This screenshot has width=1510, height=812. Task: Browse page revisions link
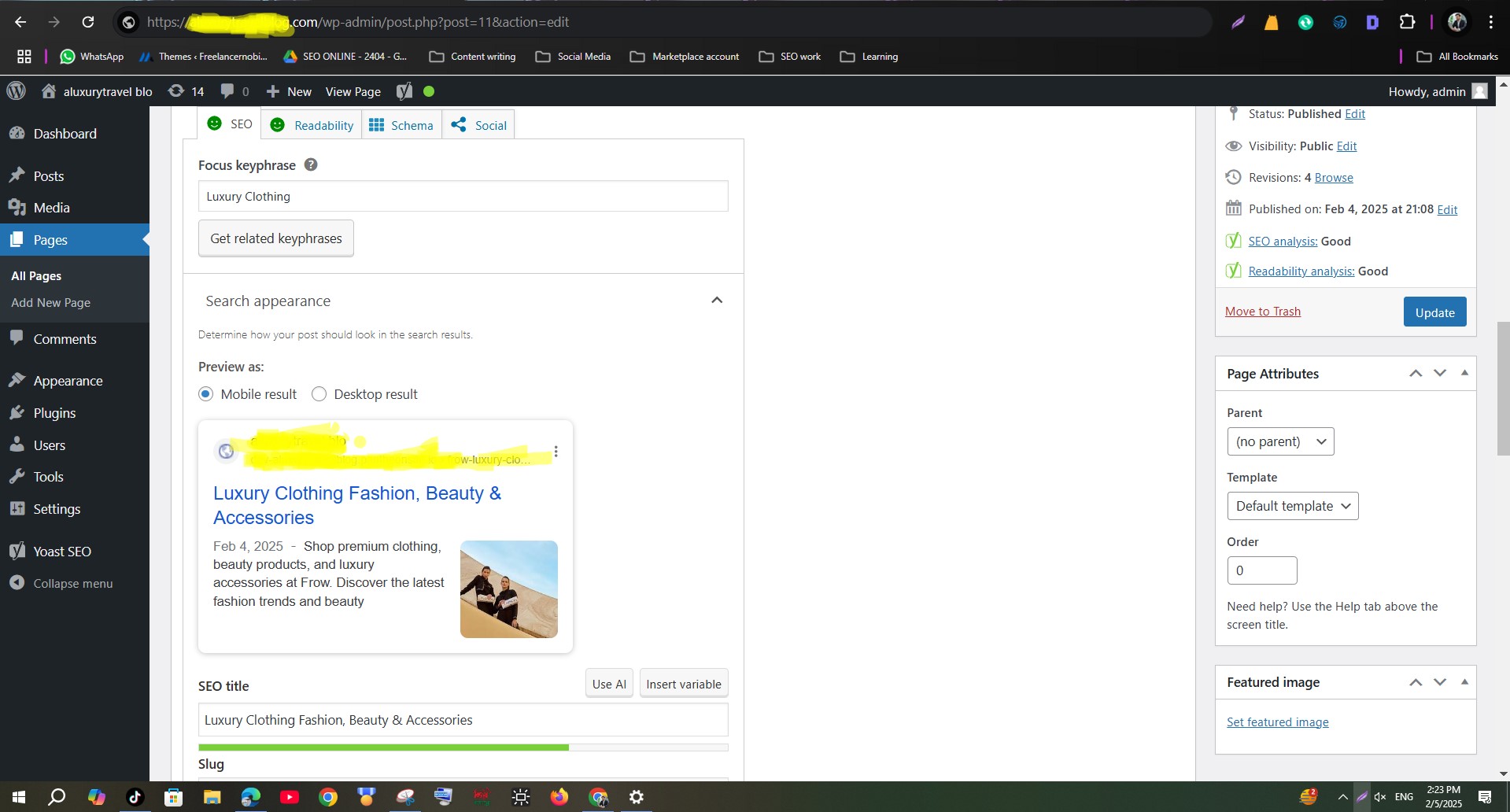1334,178
